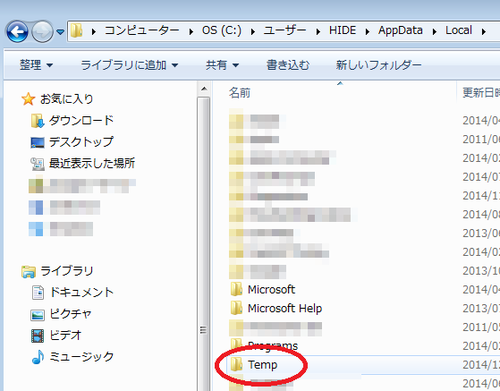Click the ビデオ library icon
This screenshot has height=391, width=500.
37,336
